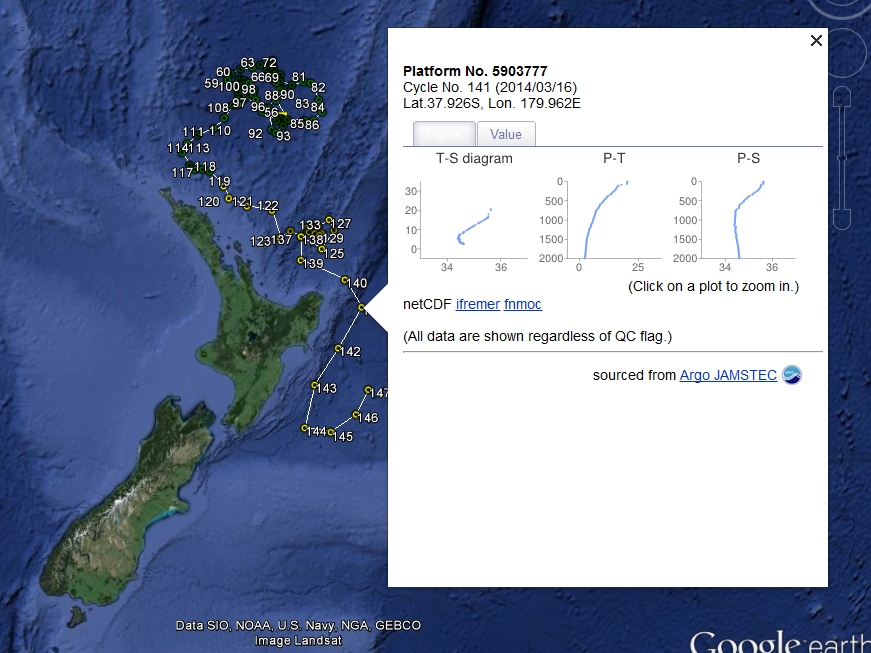Select float marker for cycle 143

(315, 385)
